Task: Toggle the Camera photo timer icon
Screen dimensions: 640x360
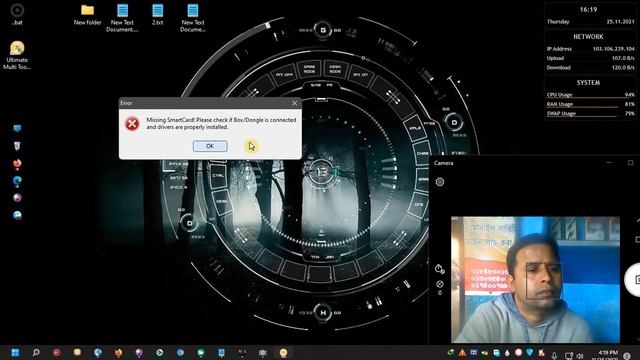Action: (x=440, y=269)
